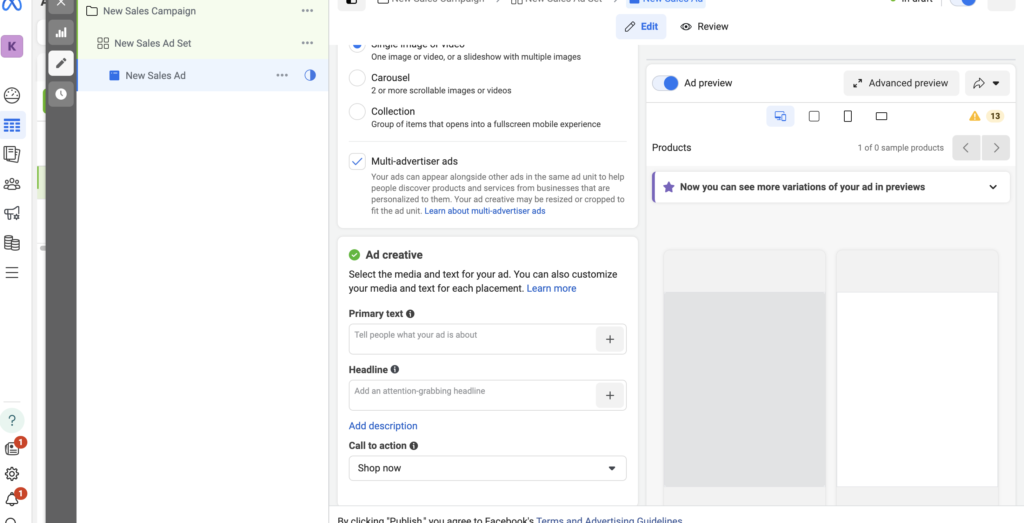Open the Call to action Shop now dropdown
Screen dimensions: 1024x523
click(487, 468)
